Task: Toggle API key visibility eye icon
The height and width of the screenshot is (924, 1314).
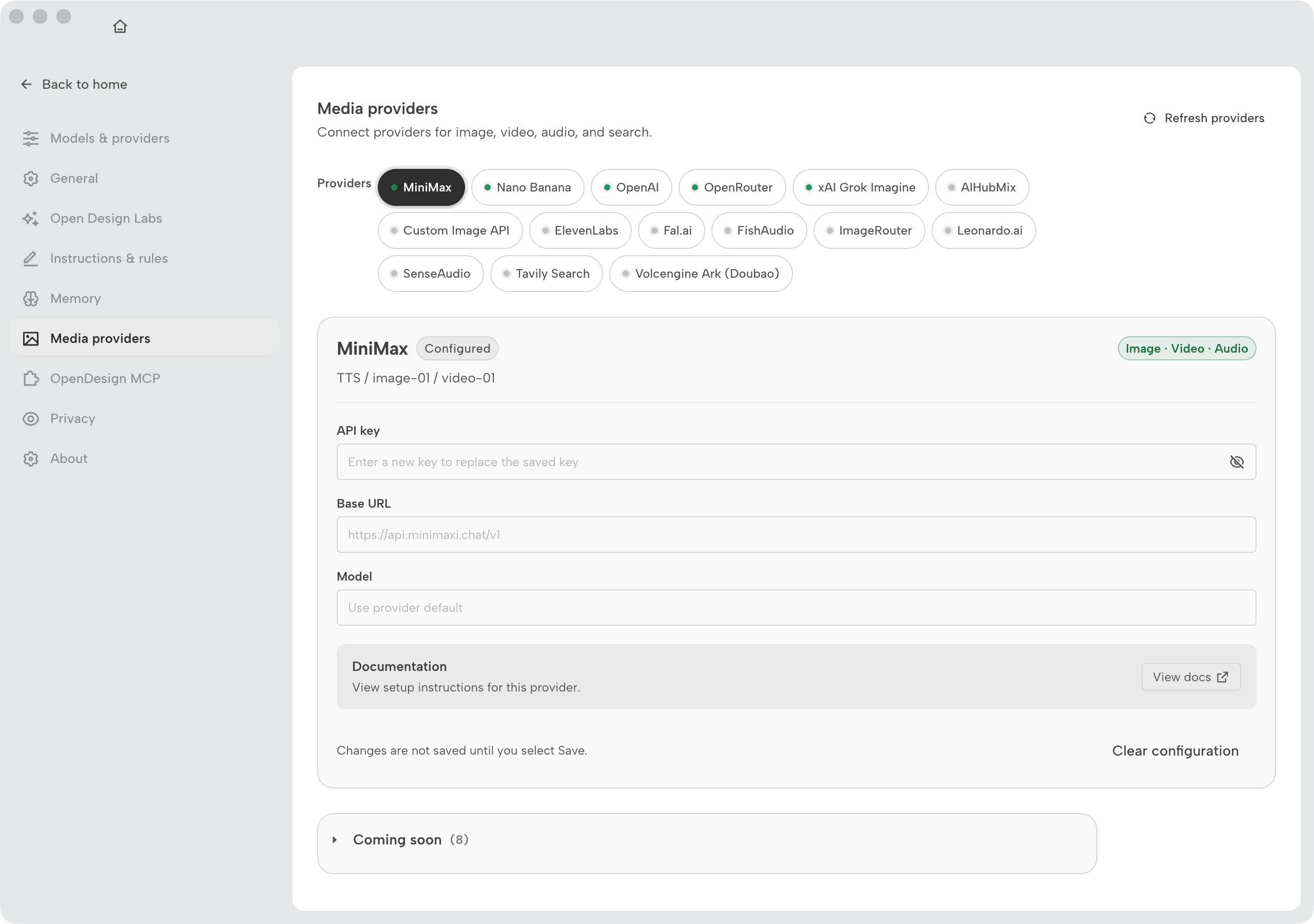Action: pyautogui.click(x=1236, y=461)
